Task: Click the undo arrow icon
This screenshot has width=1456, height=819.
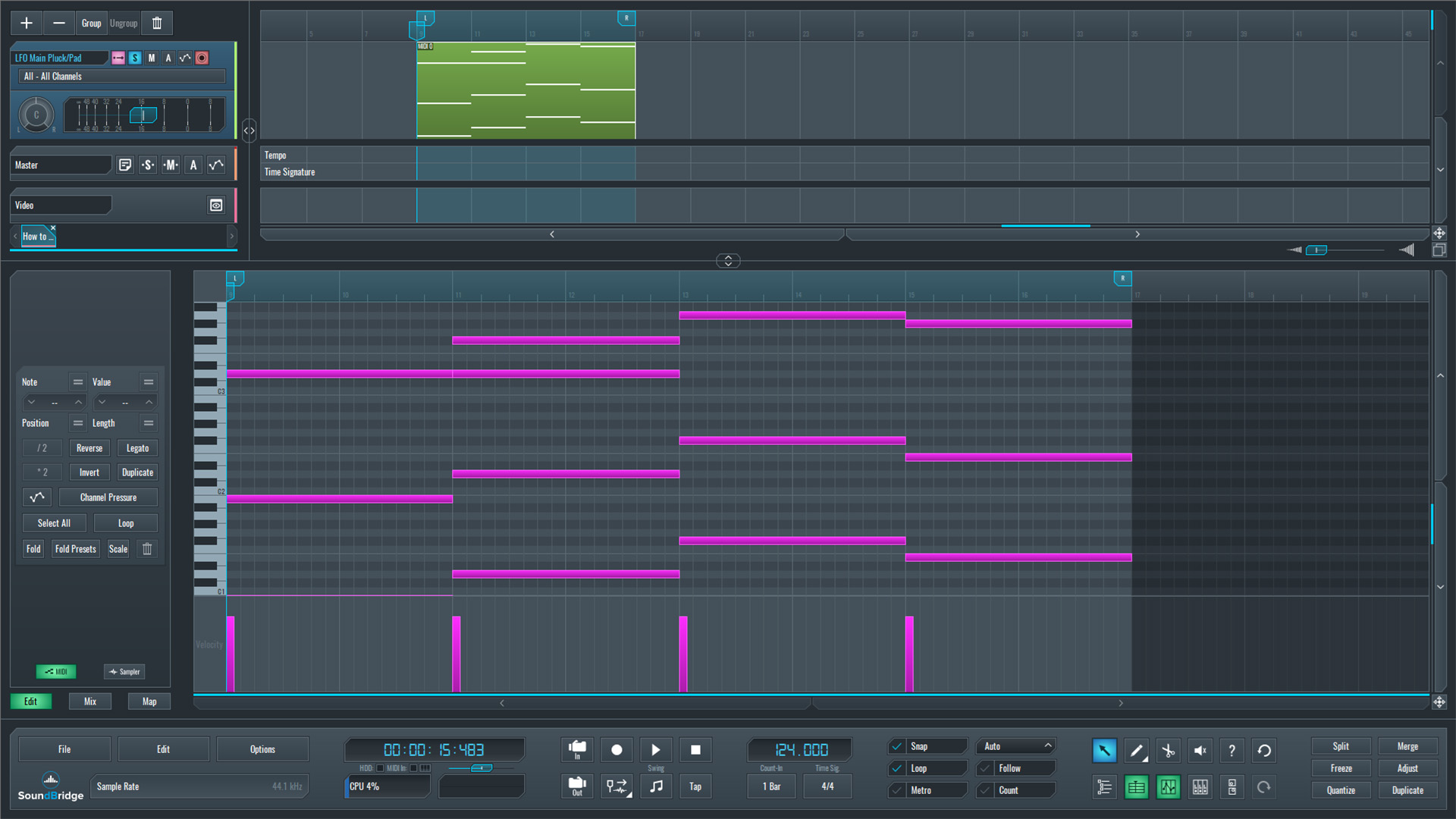Action: point(1263,750)
